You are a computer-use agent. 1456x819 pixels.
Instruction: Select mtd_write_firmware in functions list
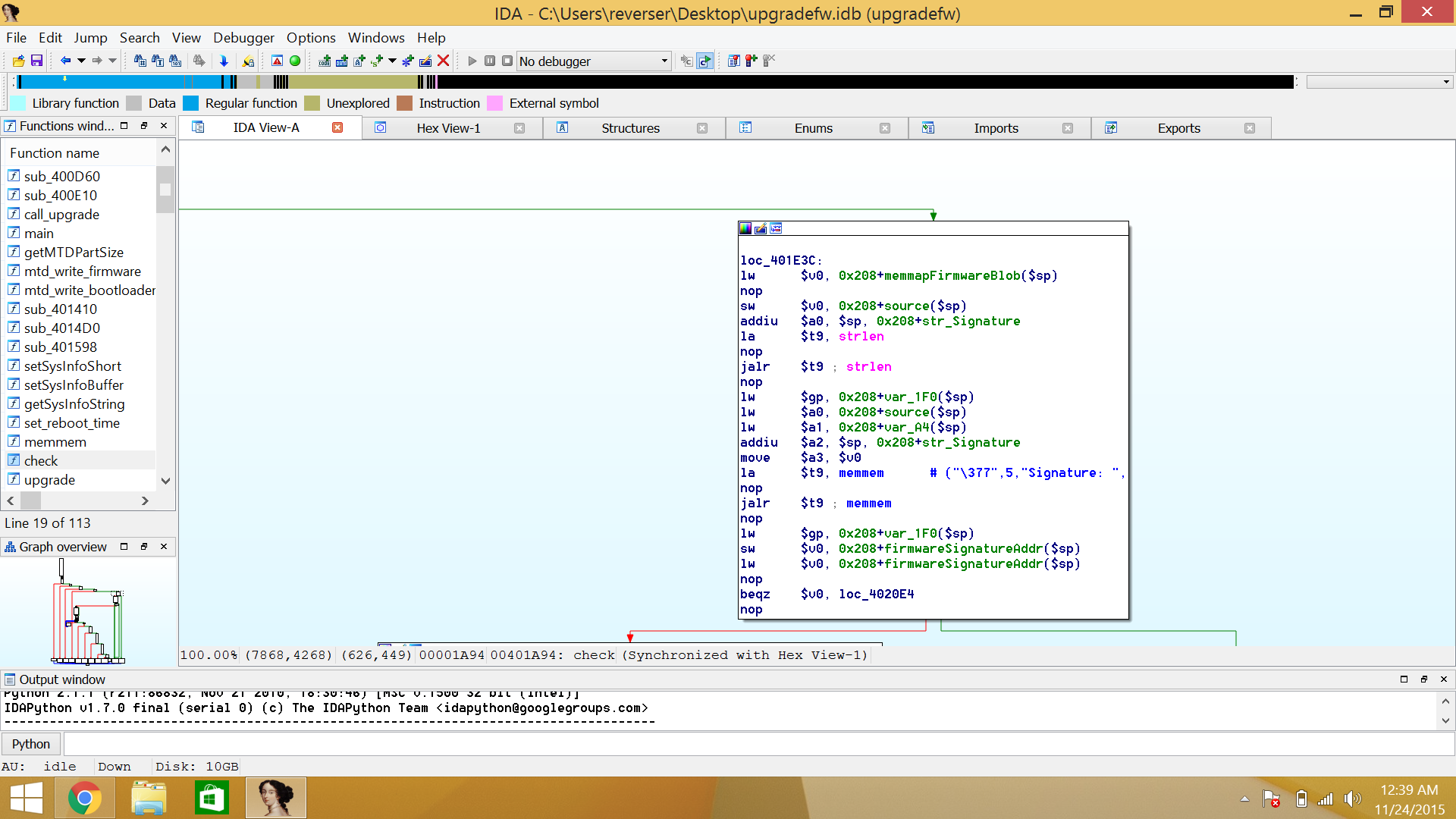(82, 271)
